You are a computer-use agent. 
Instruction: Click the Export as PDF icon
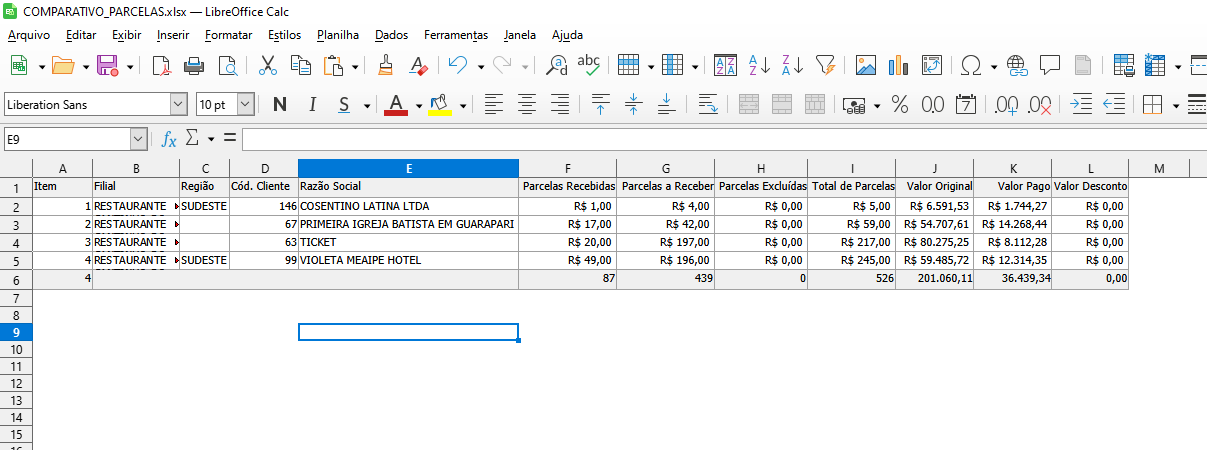162,66
